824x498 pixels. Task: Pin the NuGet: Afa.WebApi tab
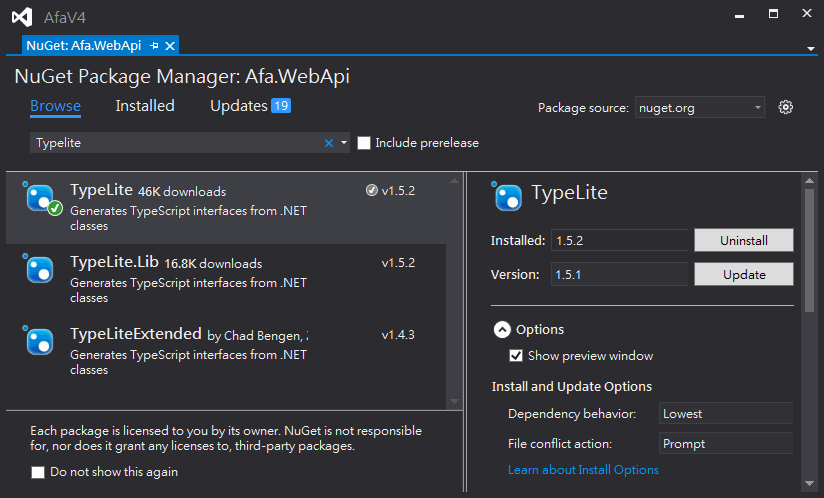(154, 46)
